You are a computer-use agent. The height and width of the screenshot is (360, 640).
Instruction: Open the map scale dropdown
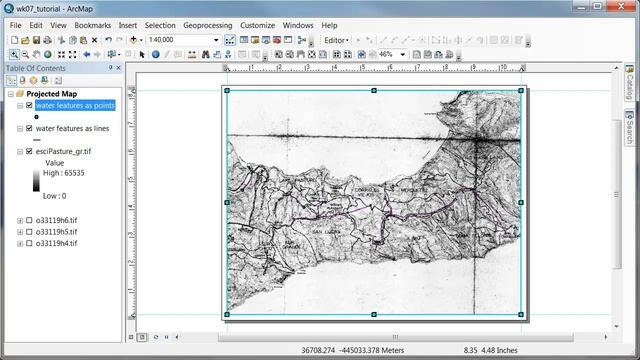pyautogui.click(x=216, y=40)
